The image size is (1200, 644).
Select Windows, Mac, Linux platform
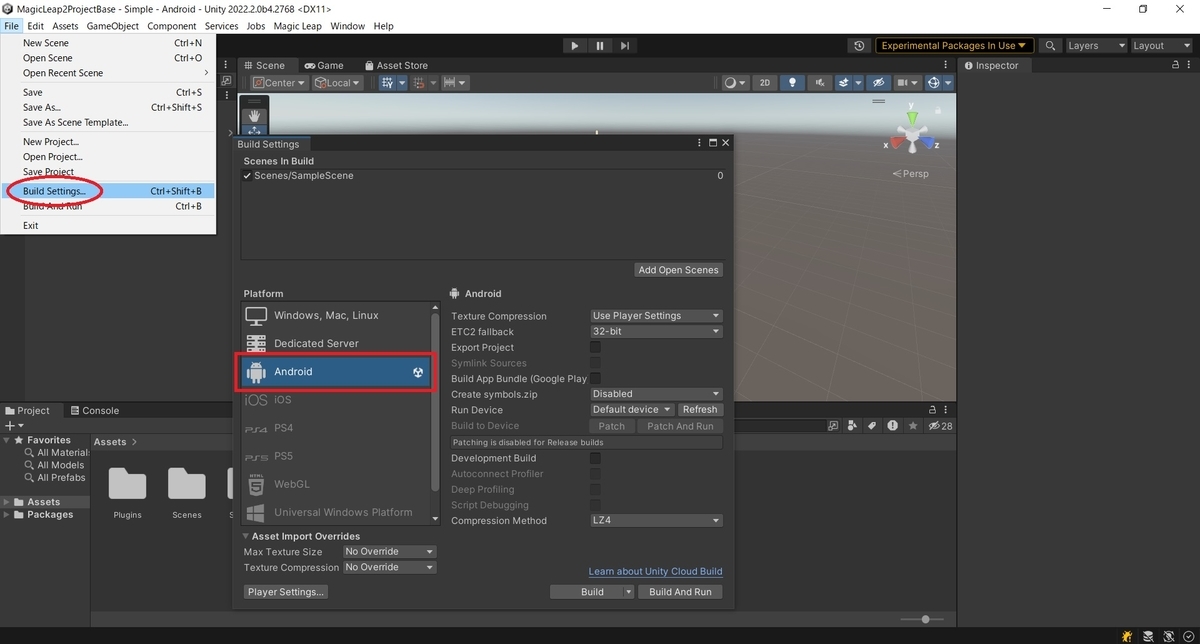(x=336, y=315)
